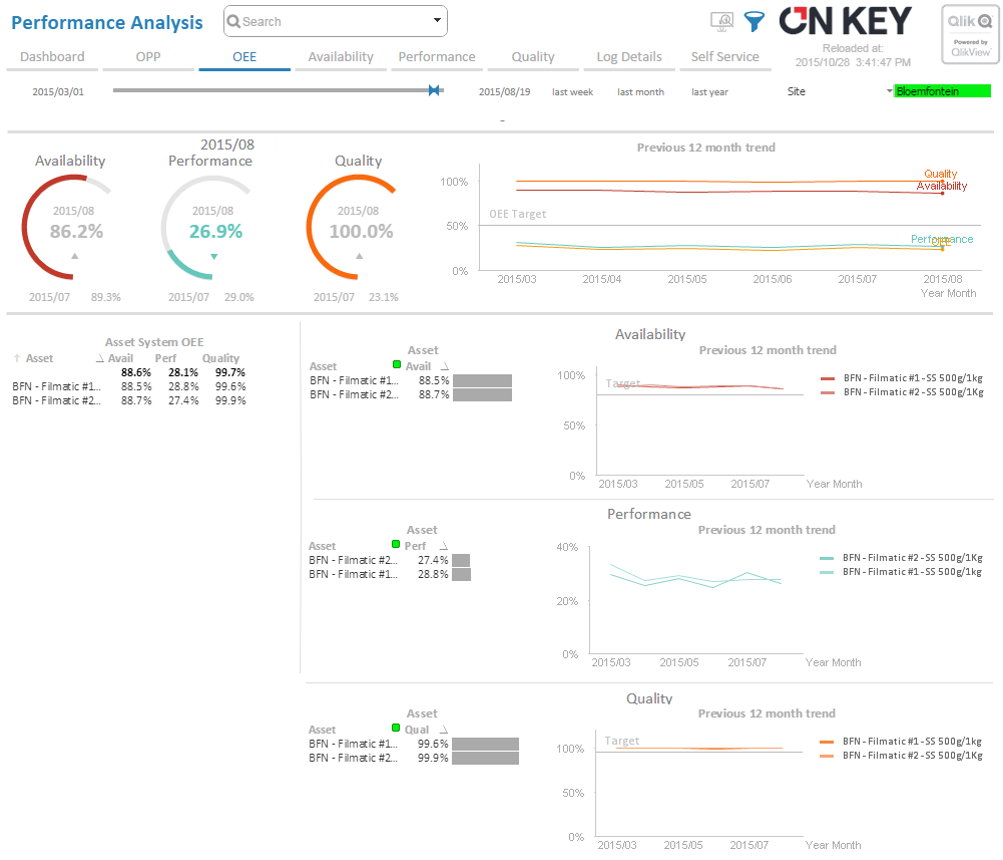The image size is (1003, 860).
Task: Click Performance legend swatch for Filmatic #1
Action: click(x=826, y=573)
